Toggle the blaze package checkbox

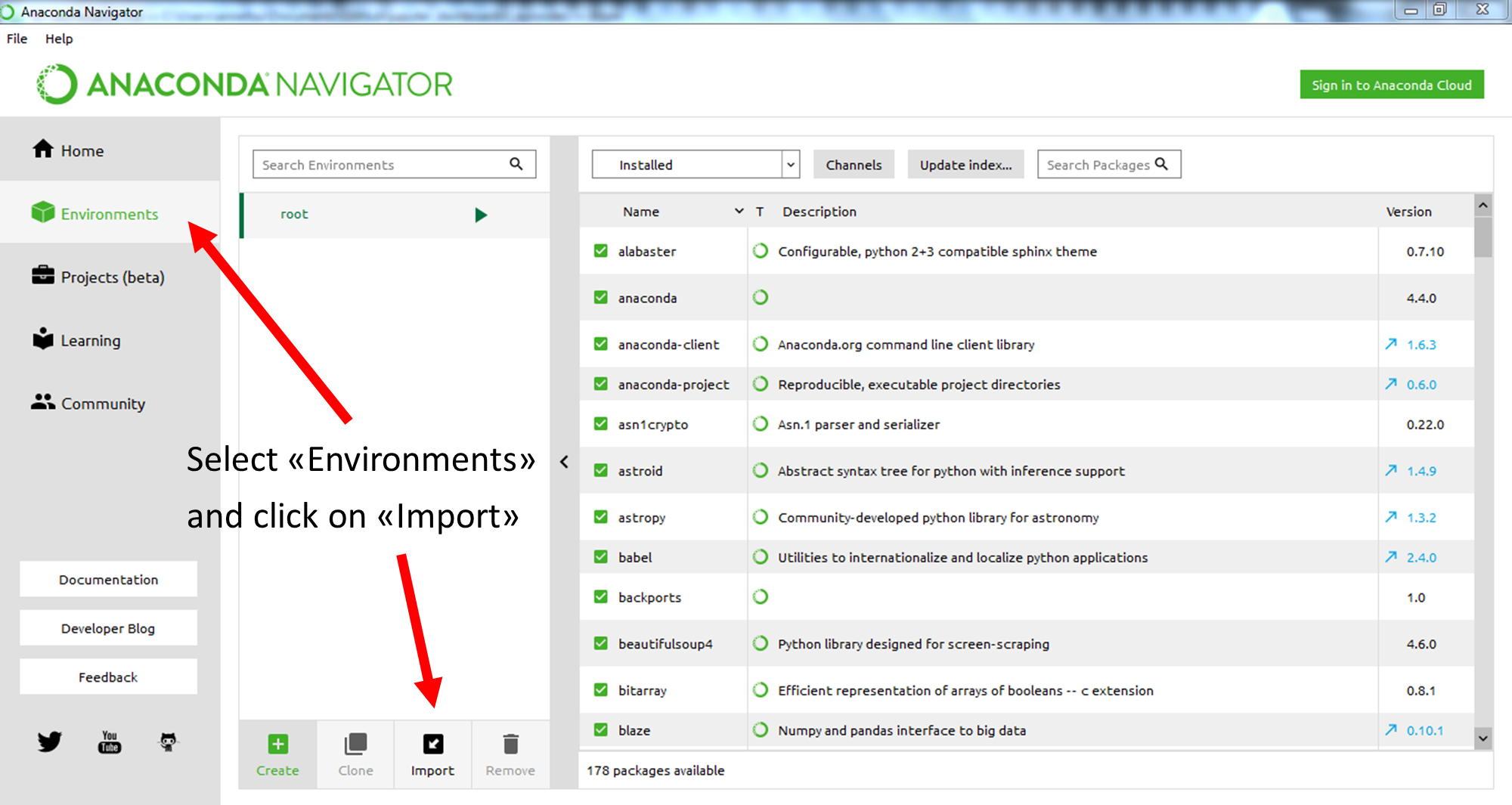[601, 730]
